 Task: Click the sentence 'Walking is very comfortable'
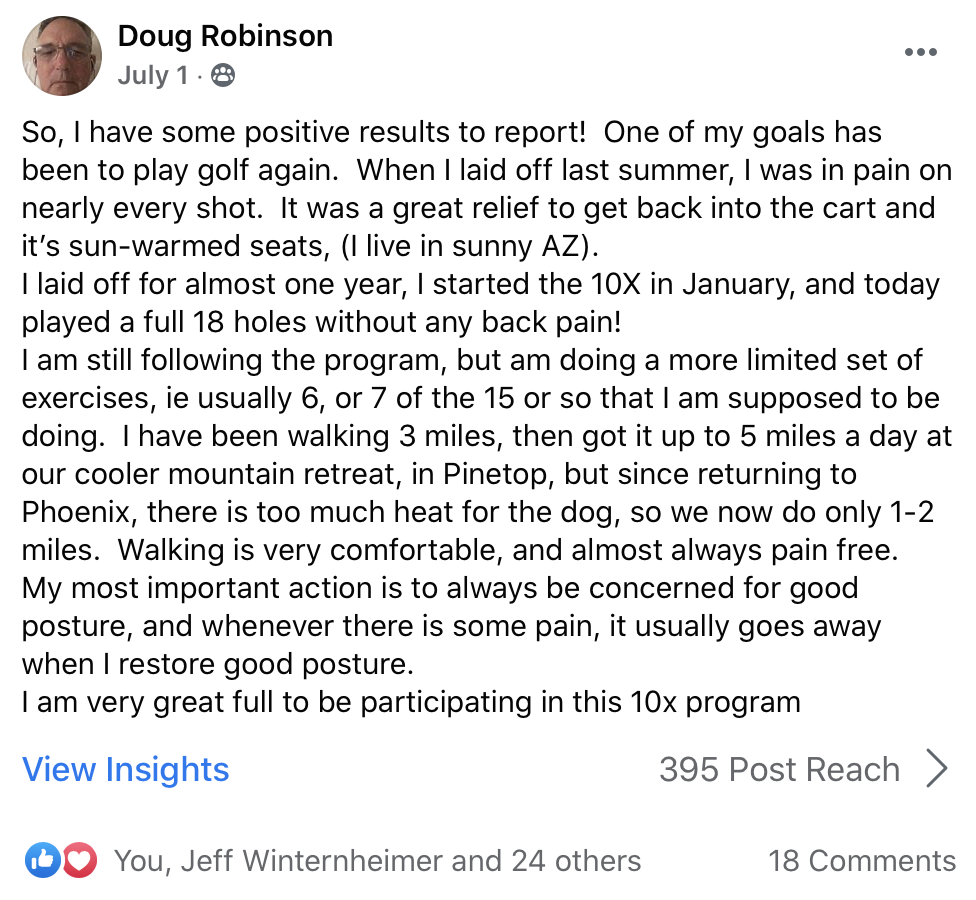click(x=508, y=550)
